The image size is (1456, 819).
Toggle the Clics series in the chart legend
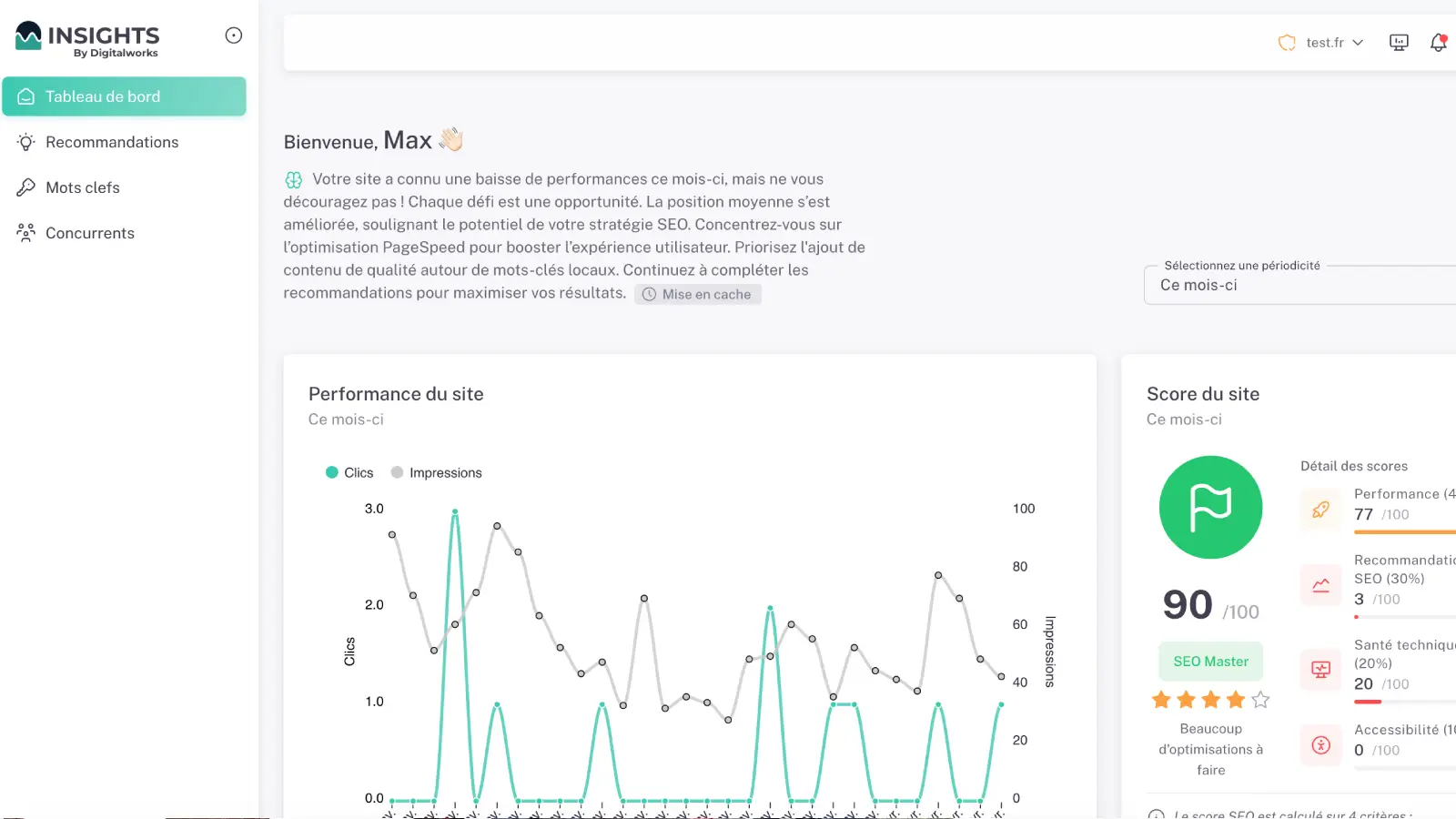coord(349,472)
